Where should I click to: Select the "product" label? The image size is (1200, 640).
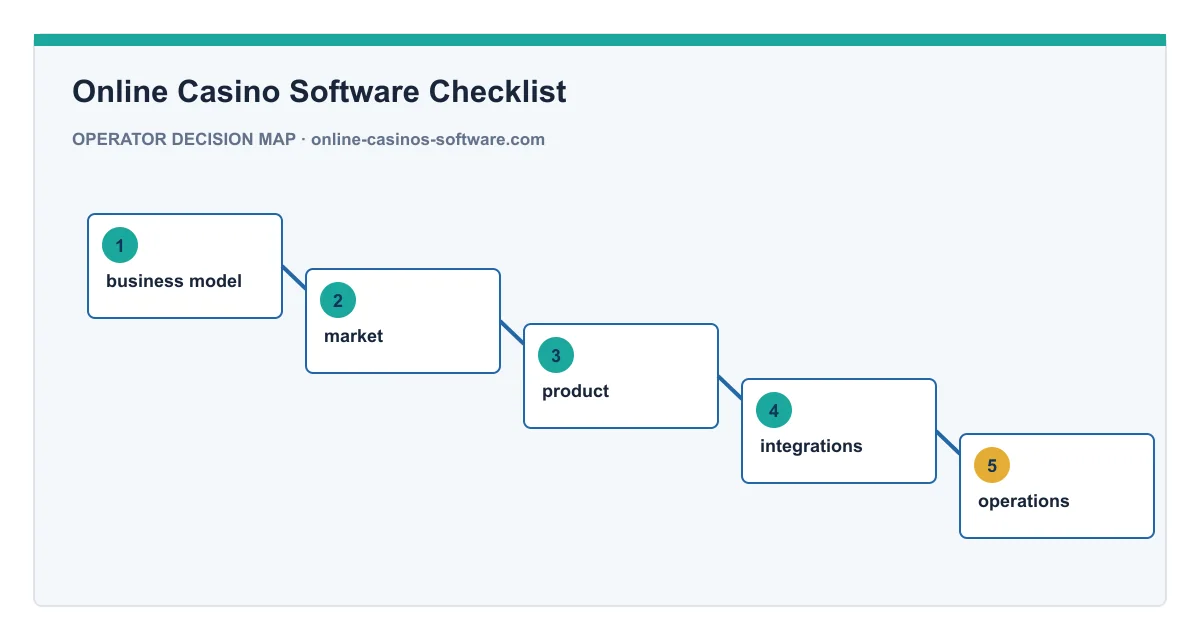pyautogui.click(x=575, y=391)
